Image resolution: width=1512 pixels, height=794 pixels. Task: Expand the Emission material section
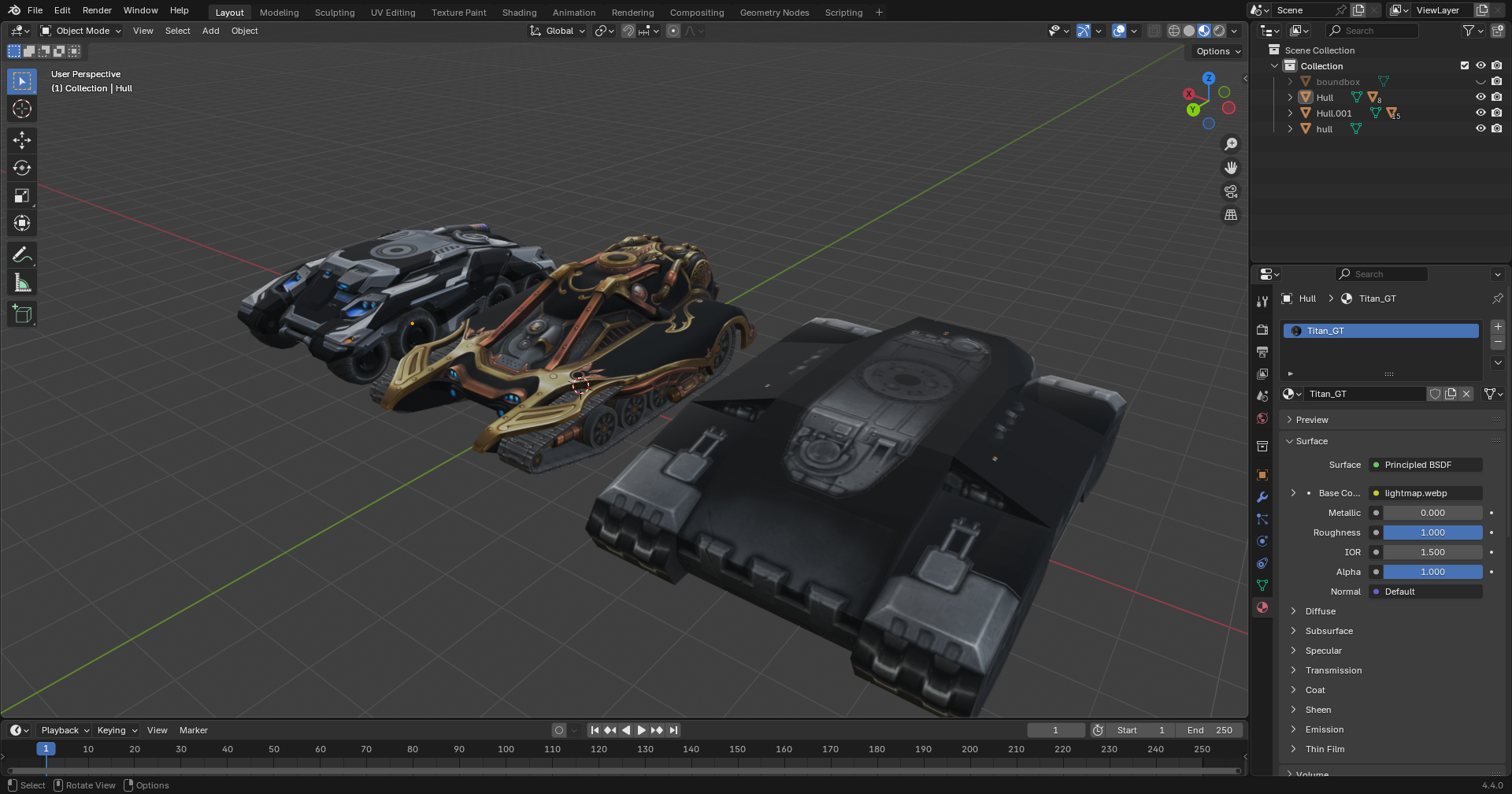point(1325,729)
